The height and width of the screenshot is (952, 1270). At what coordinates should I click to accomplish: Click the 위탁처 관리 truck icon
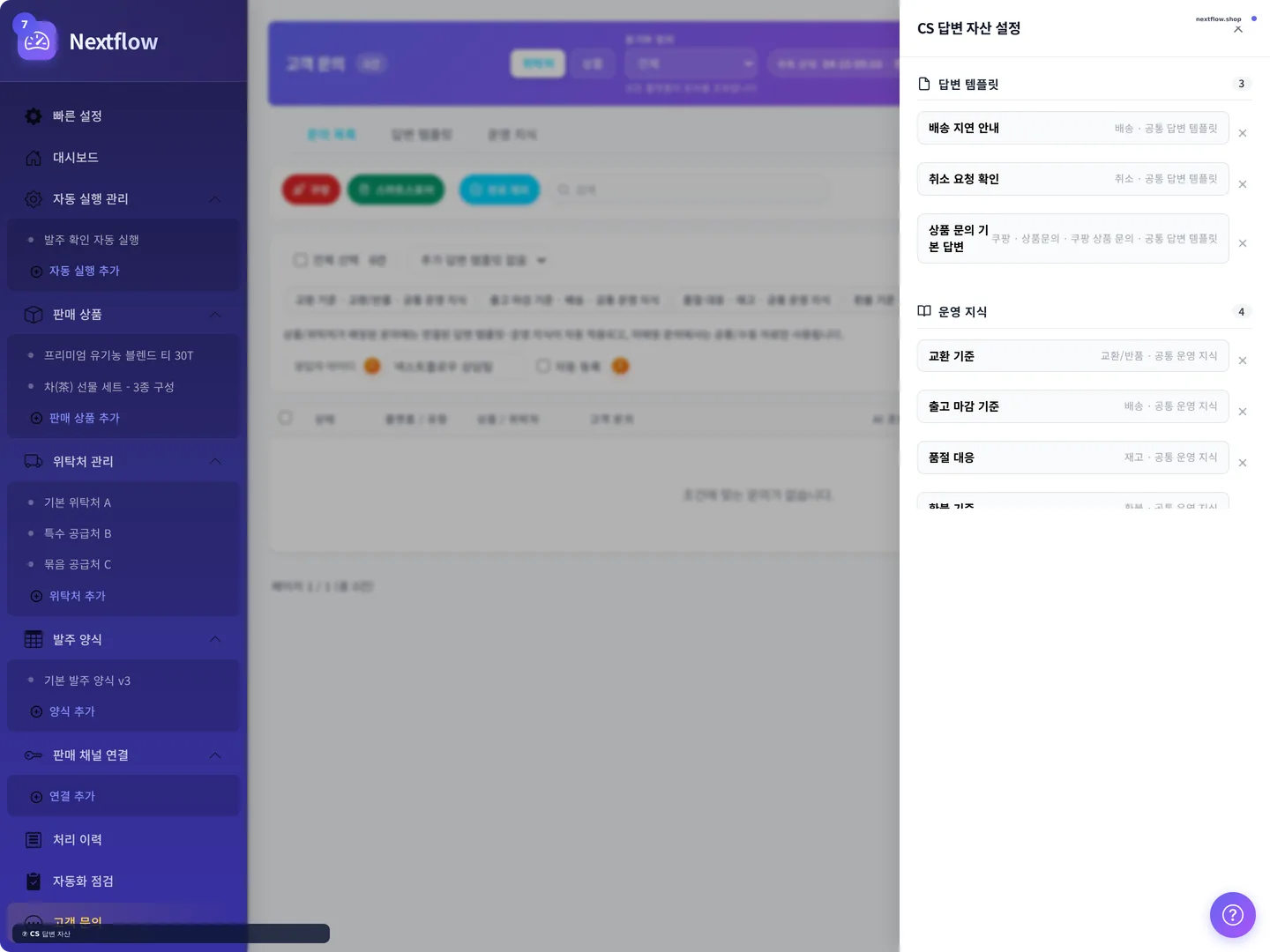(x=33, y=461)
